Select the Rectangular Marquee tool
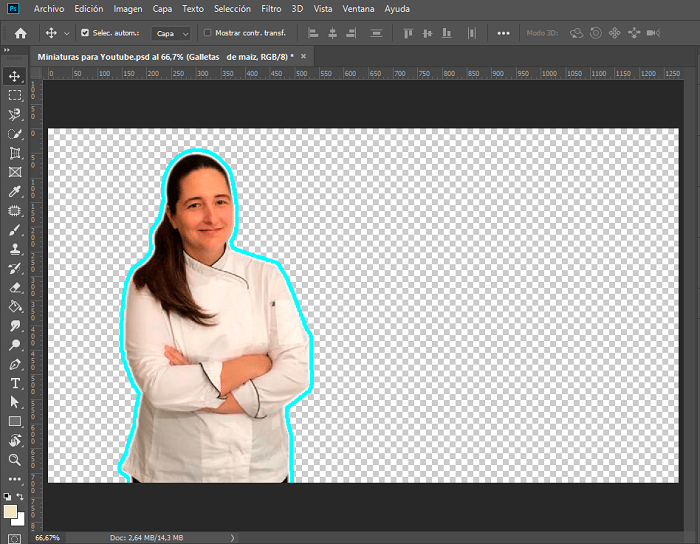This screenshot has width=700, height=544. pos(15,95)
